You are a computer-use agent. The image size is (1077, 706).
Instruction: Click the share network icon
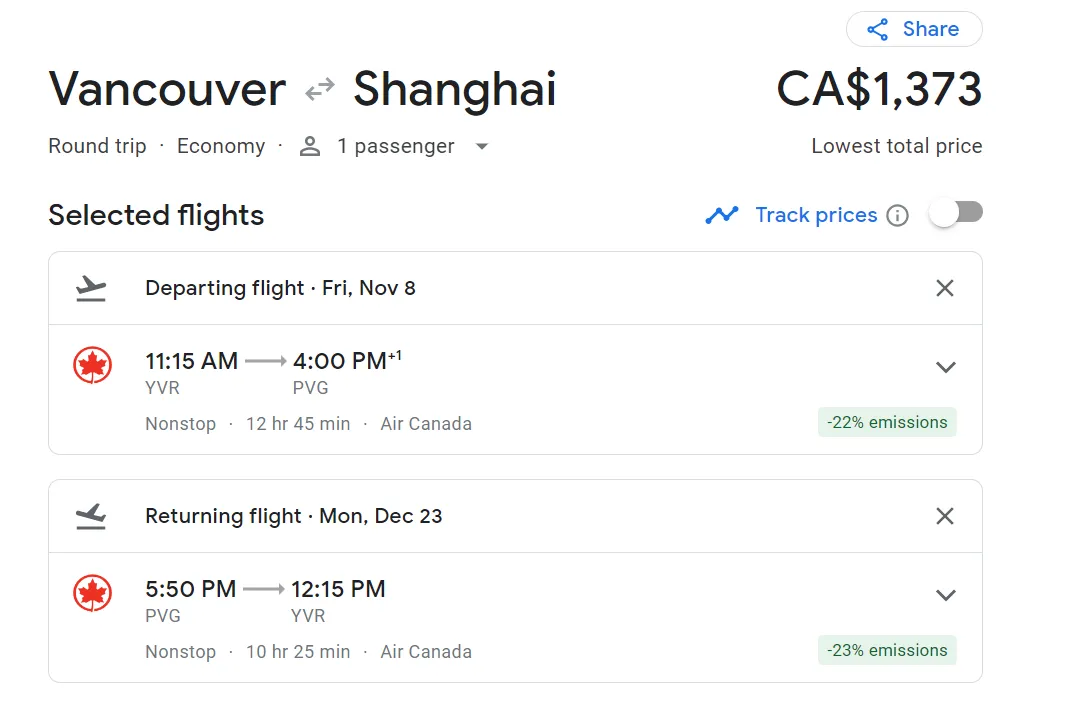tap(877, 30)
